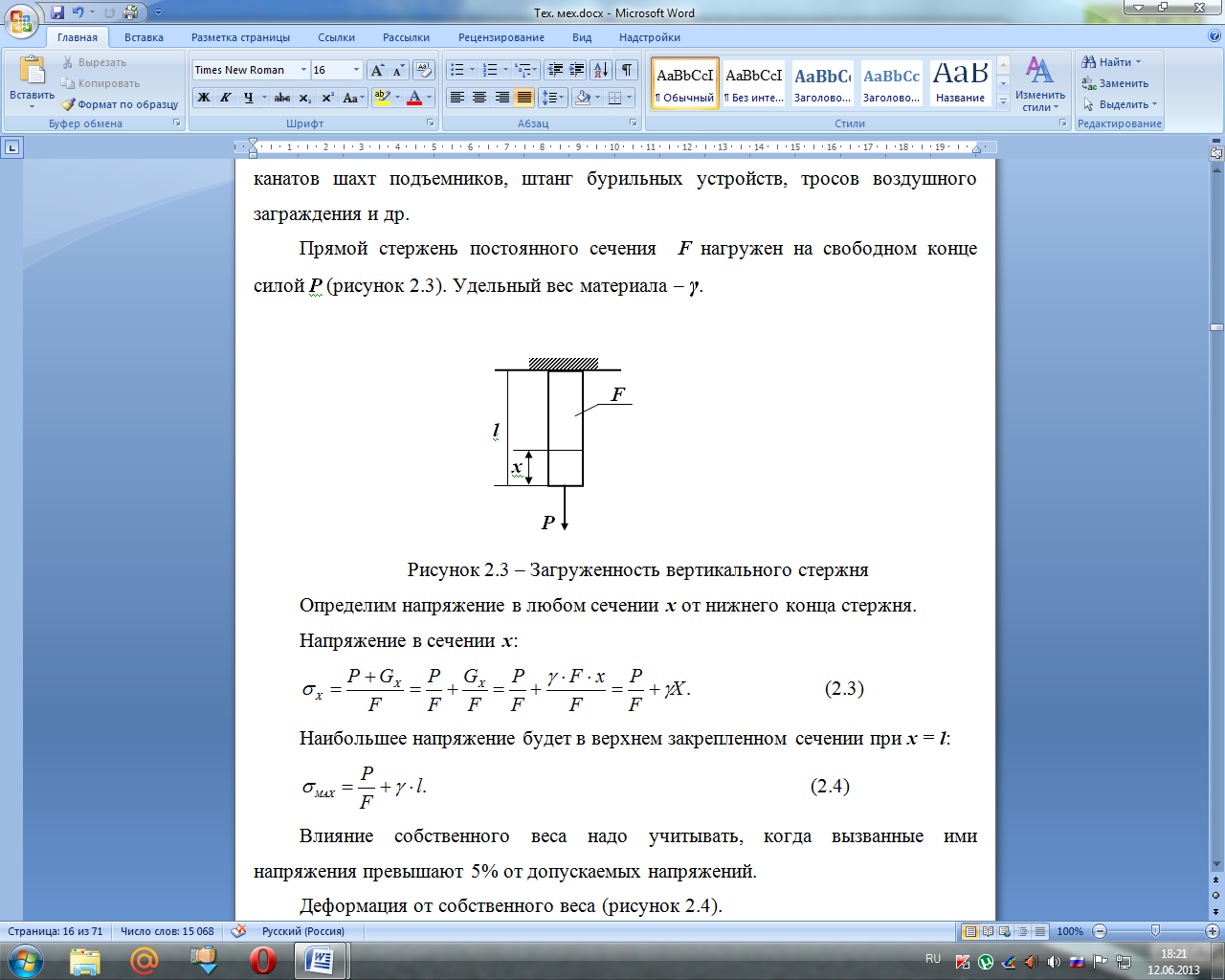Image resolution: width=1225 pixels, height=980 pixels.
Task: Open the font size 16 dropdown
Action: 356,70
